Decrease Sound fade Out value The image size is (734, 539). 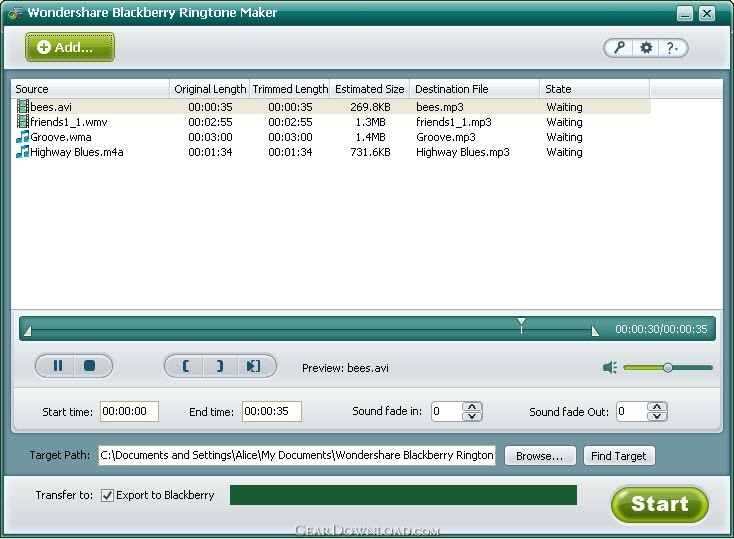(657, 416)
